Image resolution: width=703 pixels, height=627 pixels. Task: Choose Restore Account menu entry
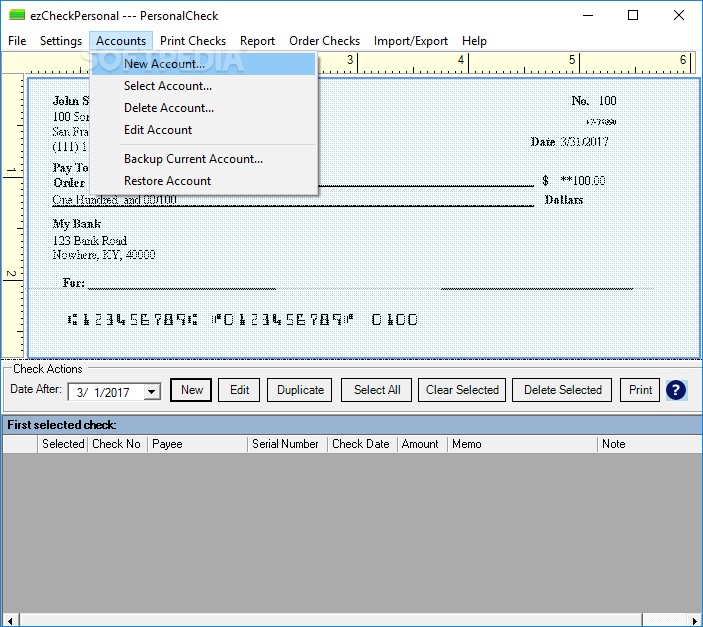[x=204, y=181]
